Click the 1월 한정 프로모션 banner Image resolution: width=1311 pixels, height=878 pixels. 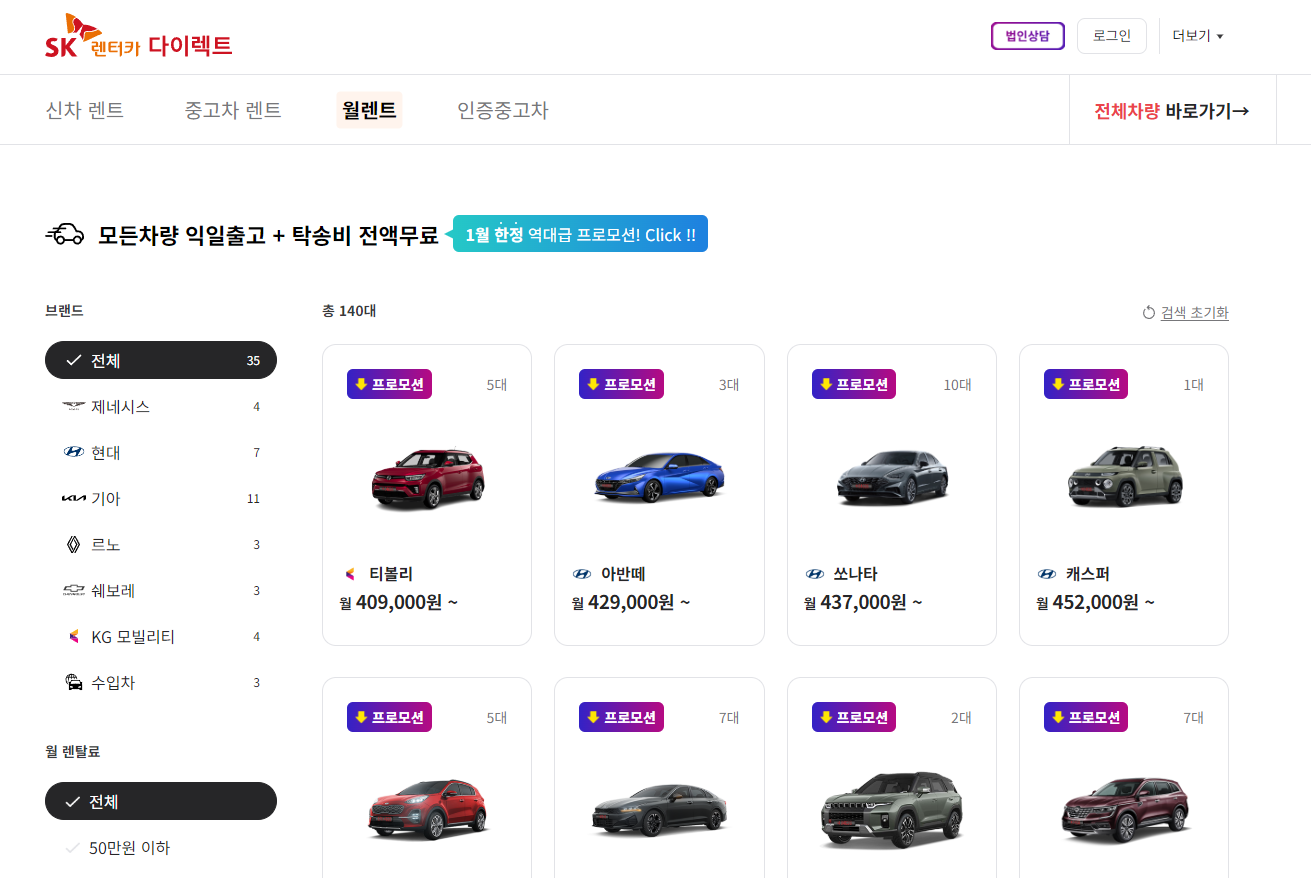tap(581, 235)
